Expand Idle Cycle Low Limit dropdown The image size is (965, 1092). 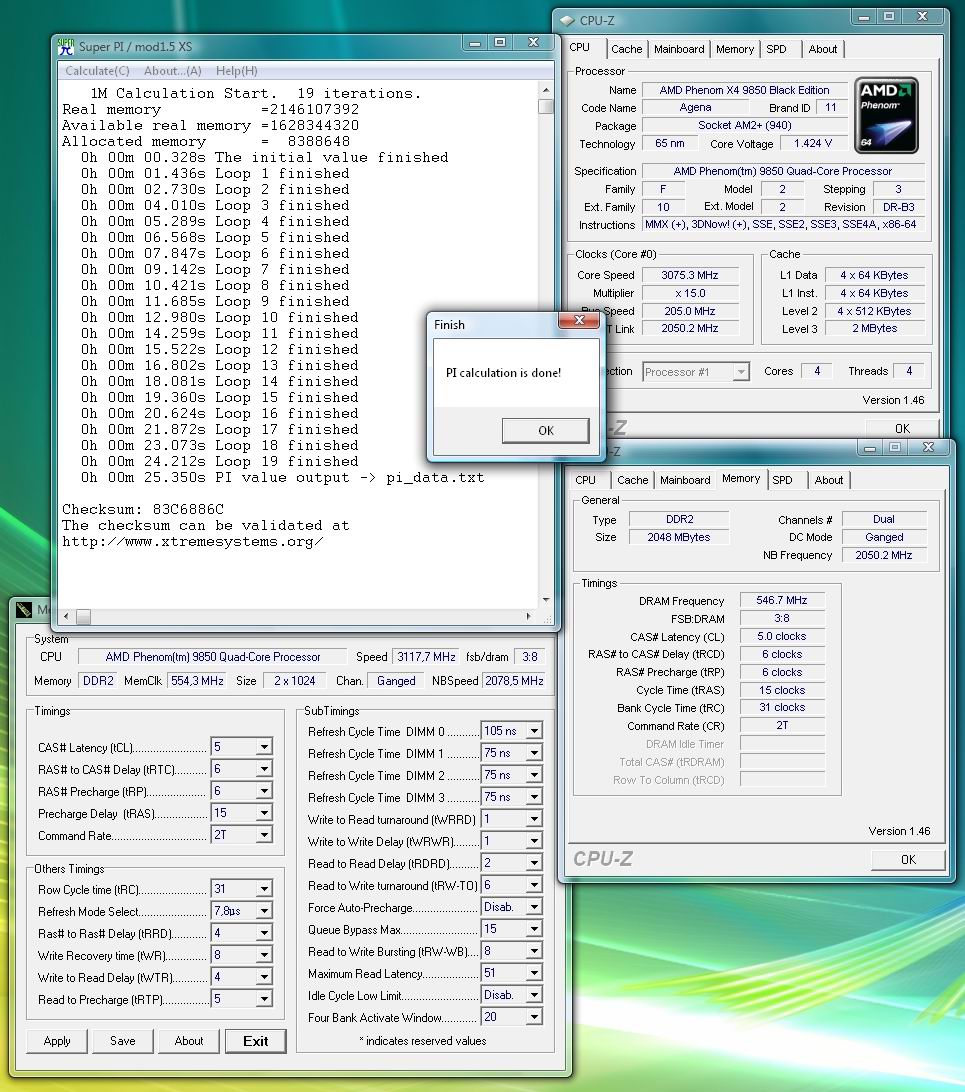click(534, 995)
